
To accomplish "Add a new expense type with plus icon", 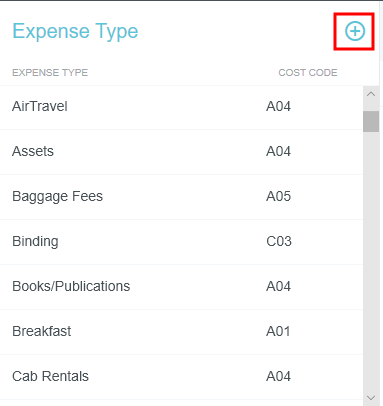I will [355, 31].
